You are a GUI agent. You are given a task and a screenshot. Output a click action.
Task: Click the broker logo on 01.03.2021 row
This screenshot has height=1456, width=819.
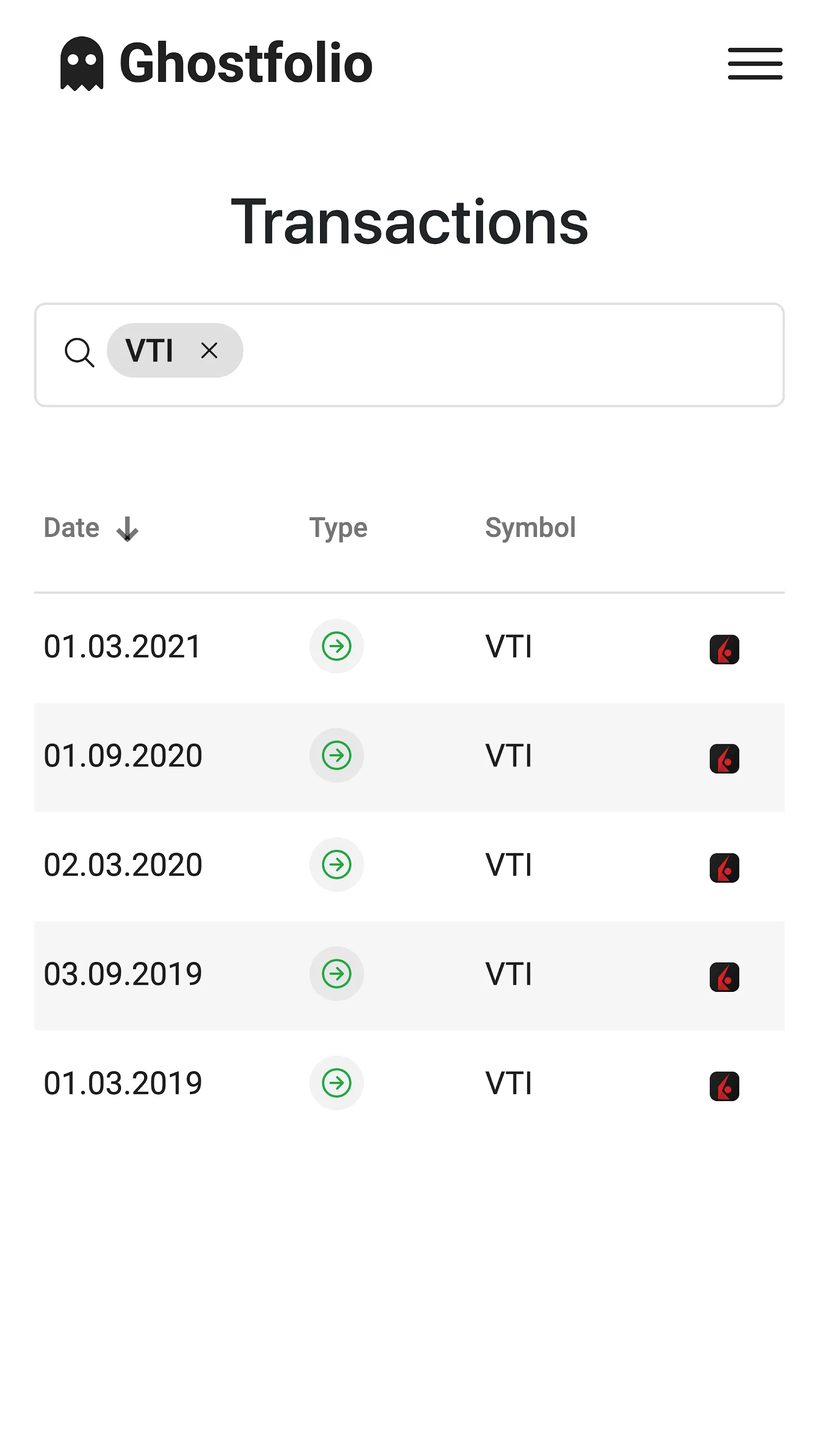(724, 649)
